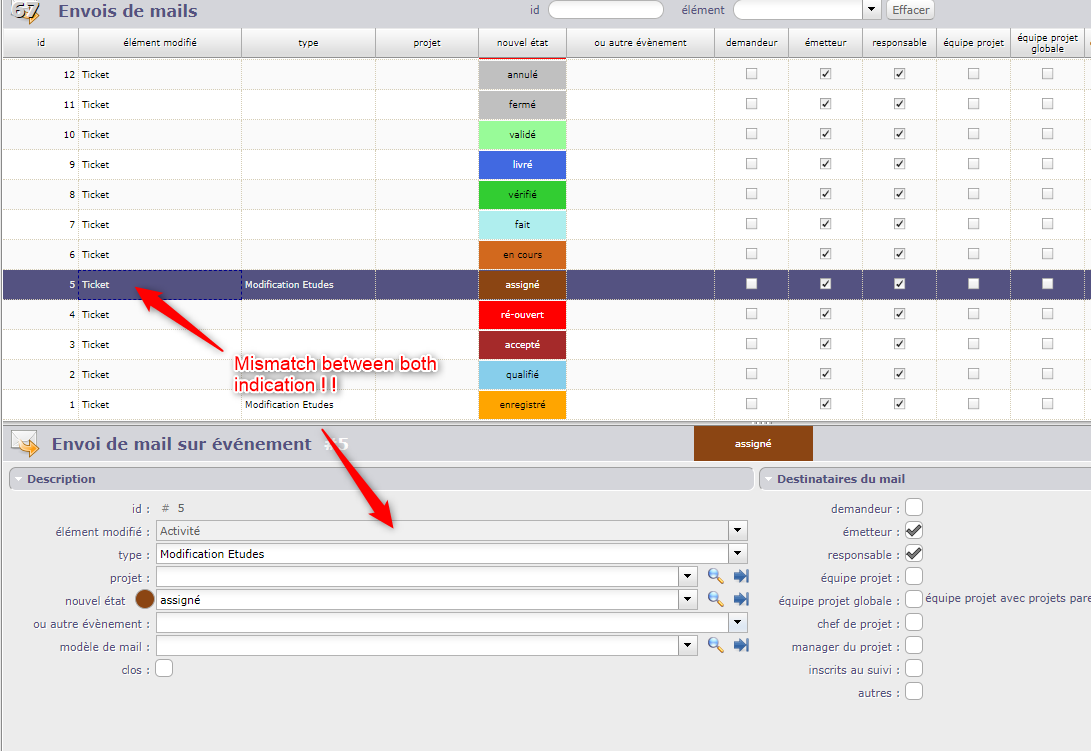
Task: Toggle responsable checkbox in row 1
Action: tap(899, 404)
